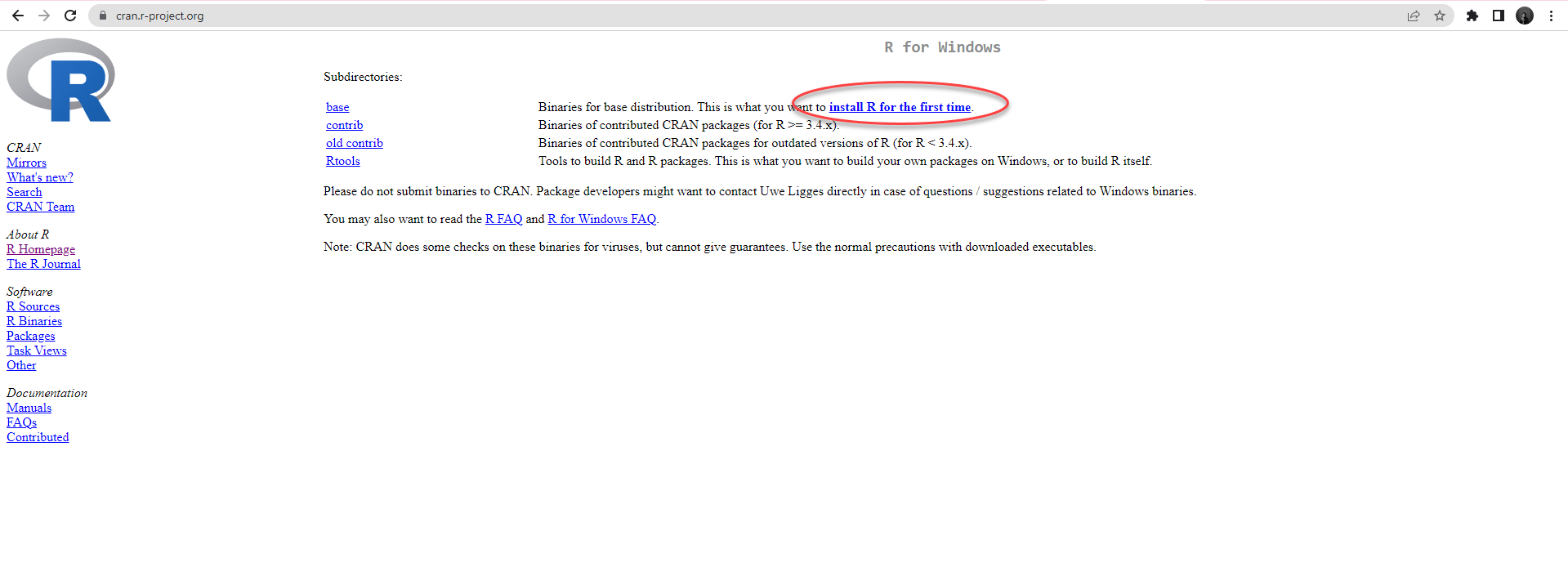Click the browser forward arrow
The width and height of the screenshot is (1568, 585).
pyautogui.click(x=44, y=16)
